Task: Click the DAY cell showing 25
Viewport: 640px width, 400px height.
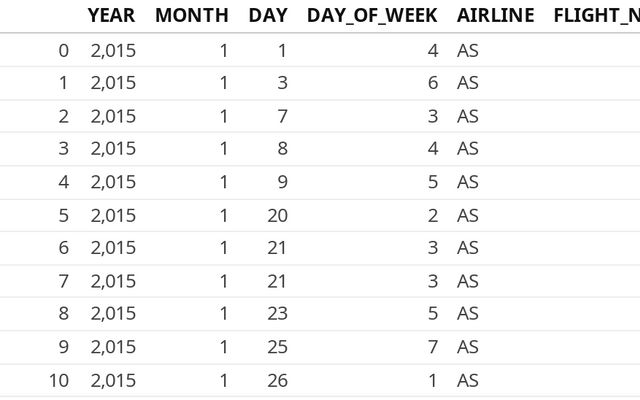Action: click(277, 347)
